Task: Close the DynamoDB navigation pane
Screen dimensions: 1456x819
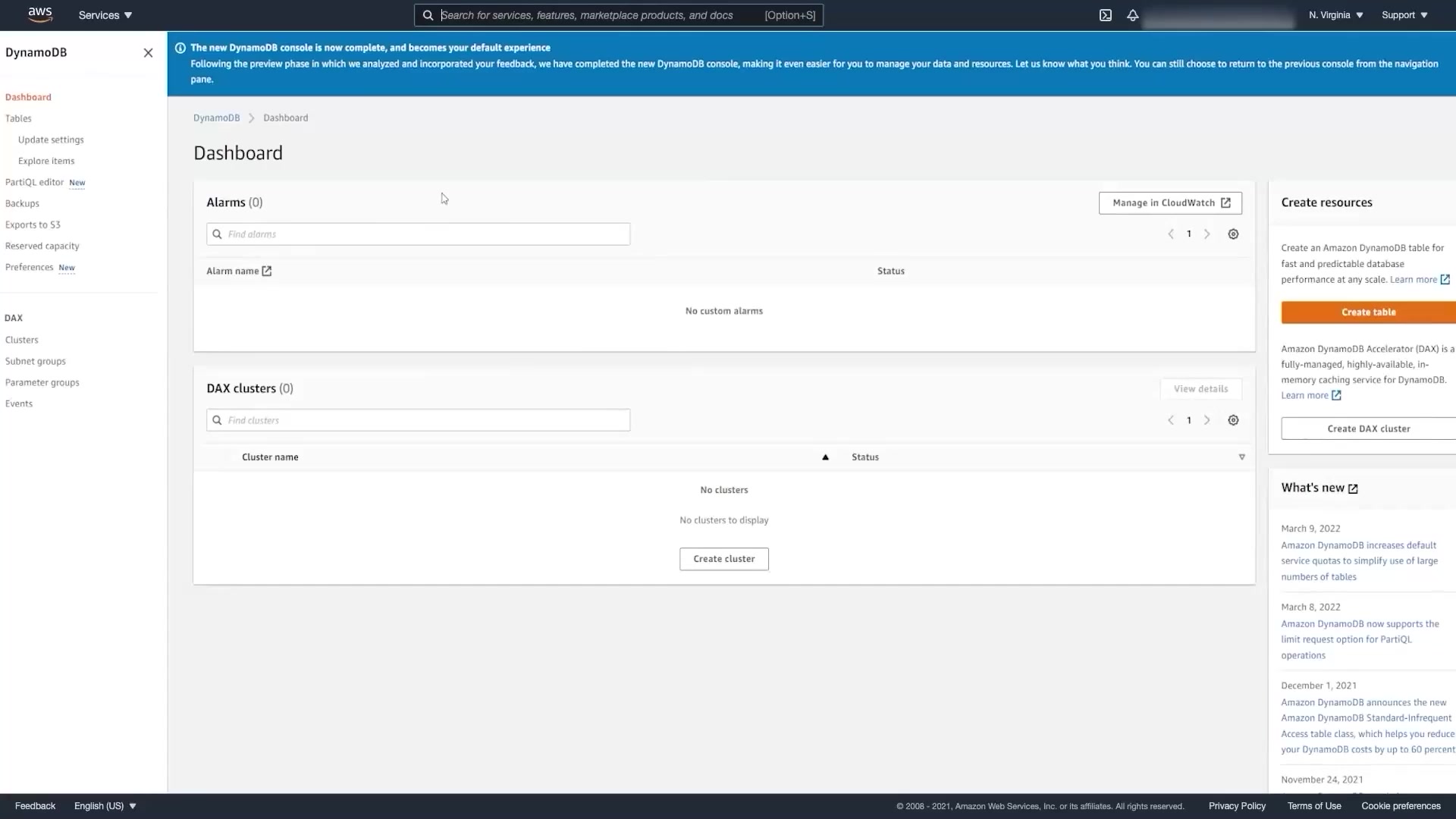Action: (x=148, y=53)
